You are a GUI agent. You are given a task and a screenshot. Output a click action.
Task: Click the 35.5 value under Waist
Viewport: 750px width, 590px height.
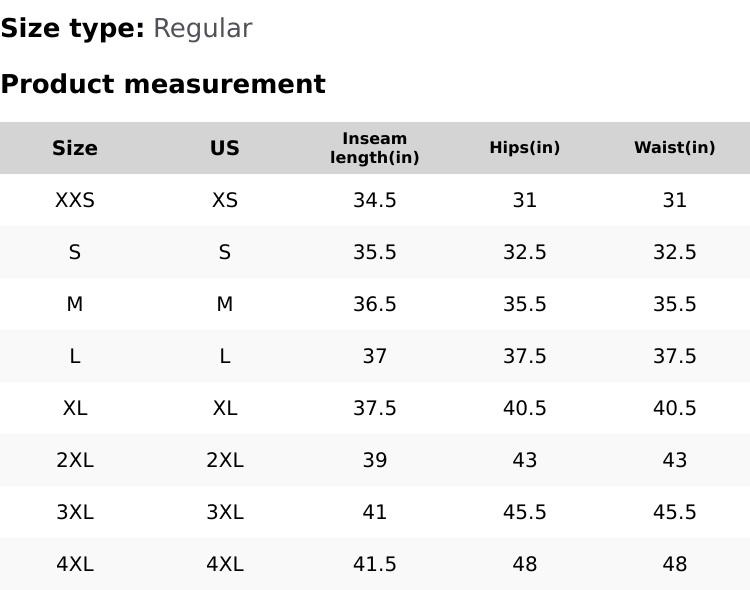[675, 304]
